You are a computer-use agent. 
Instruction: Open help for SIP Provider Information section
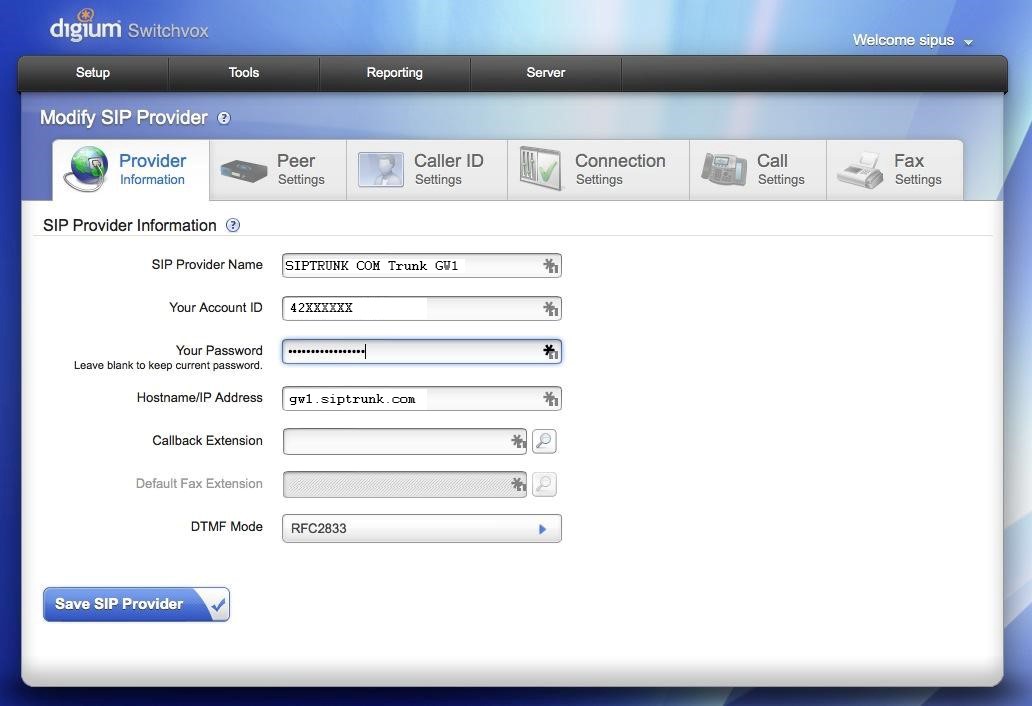(233, 226)
